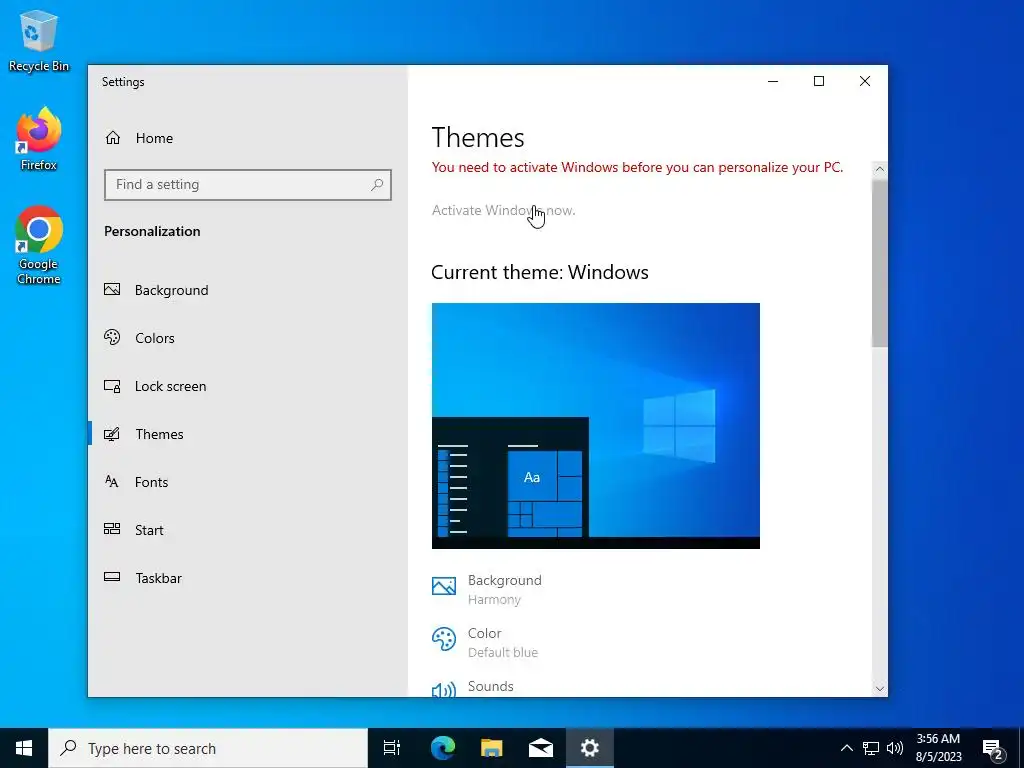Click the Color palette icon under the theme preview
The image size is (1024, 768).
(x=443, y=639)
